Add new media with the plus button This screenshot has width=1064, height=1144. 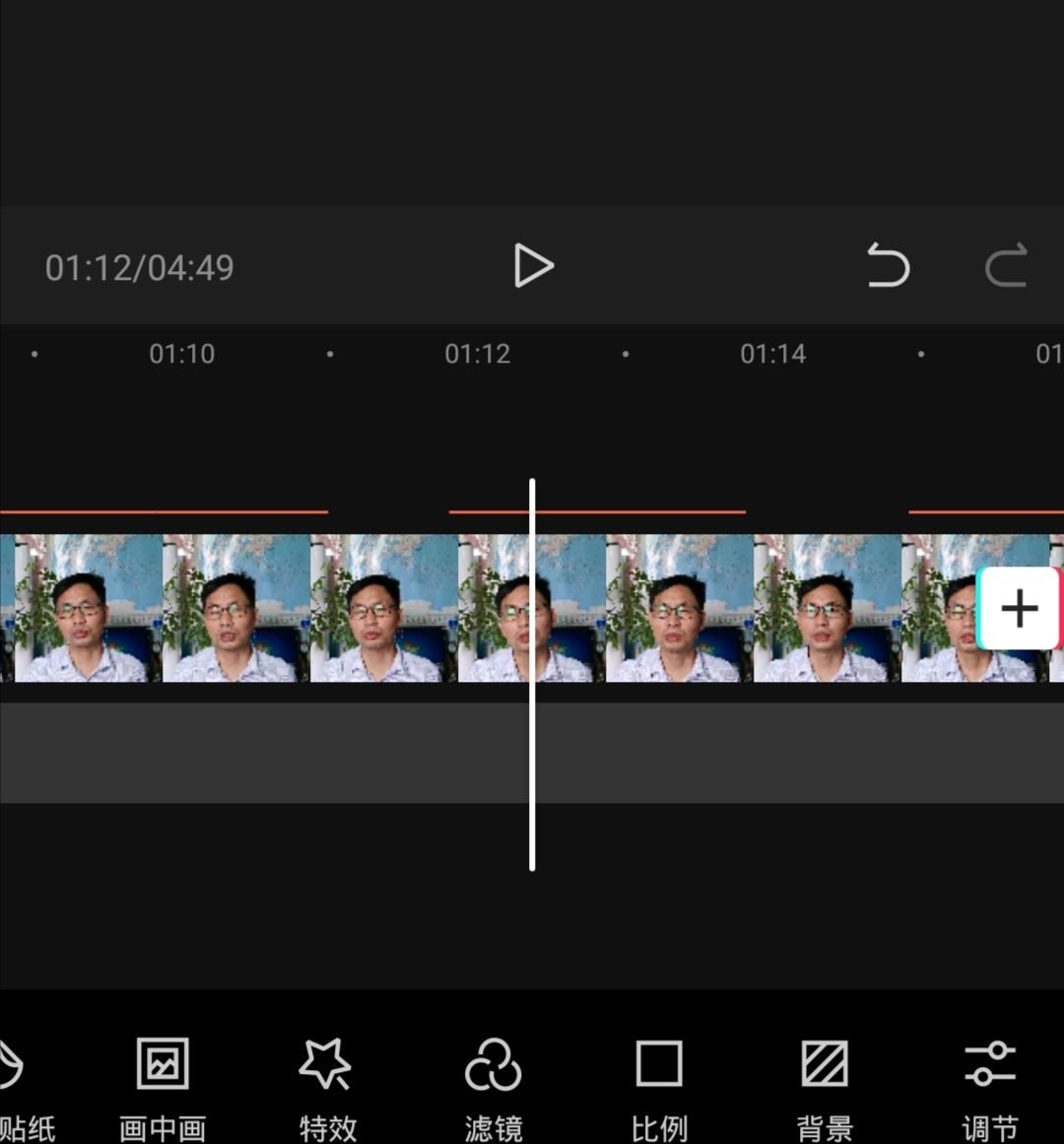(x=1020, y=608)
